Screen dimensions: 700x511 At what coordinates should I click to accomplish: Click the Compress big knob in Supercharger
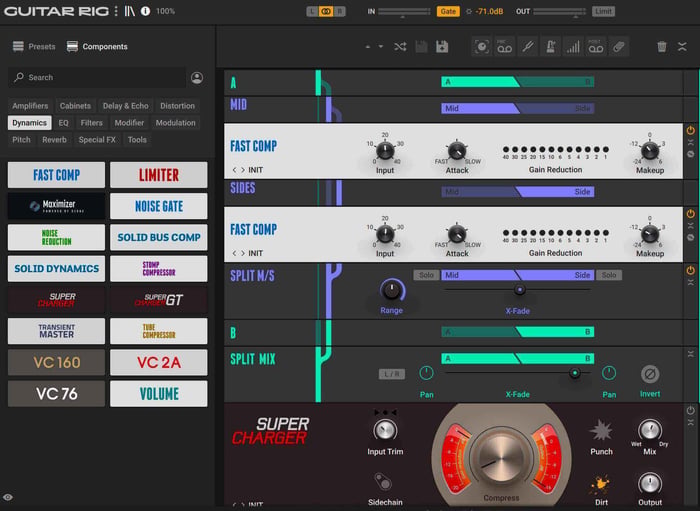click(501, 457)
